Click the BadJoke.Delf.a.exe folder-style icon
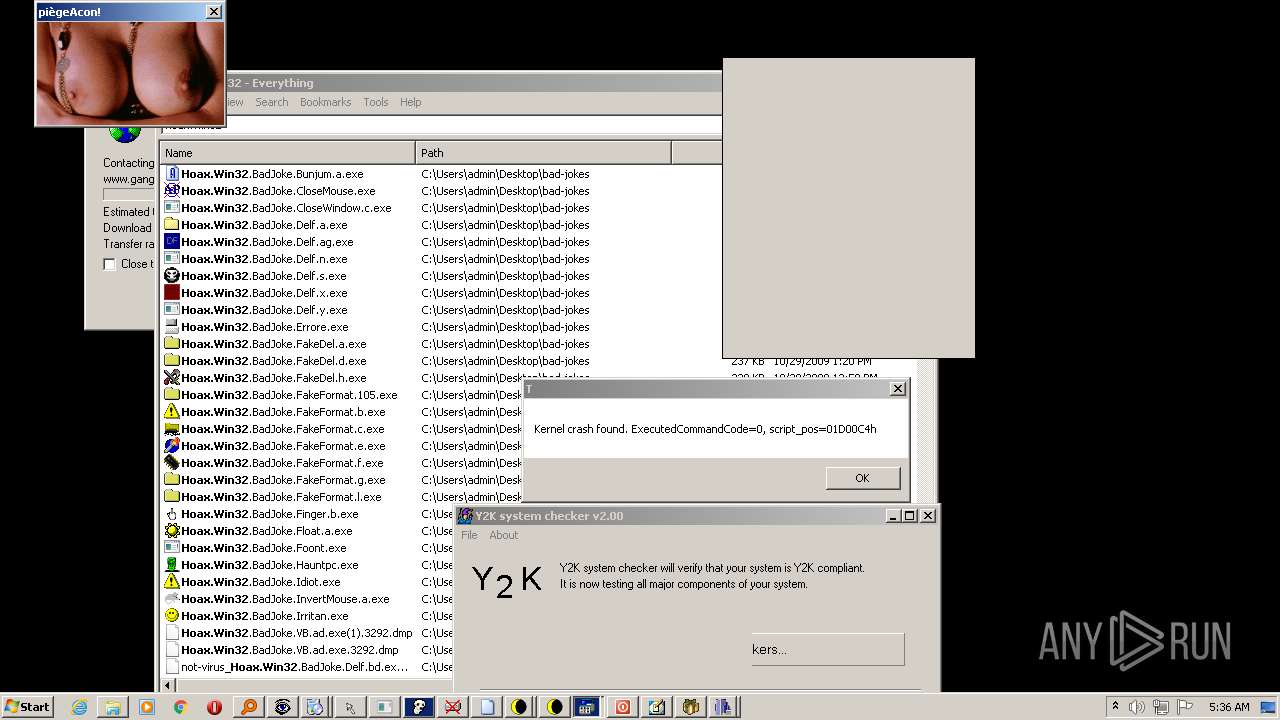 pyautogui.click(x=172, y=225)
